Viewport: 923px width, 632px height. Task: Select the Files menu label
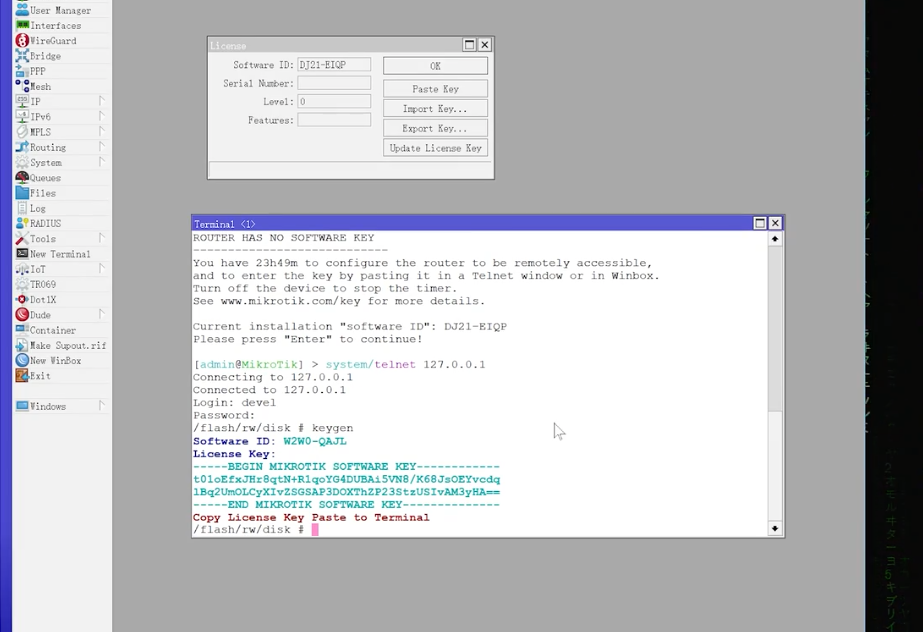[43, 193]
